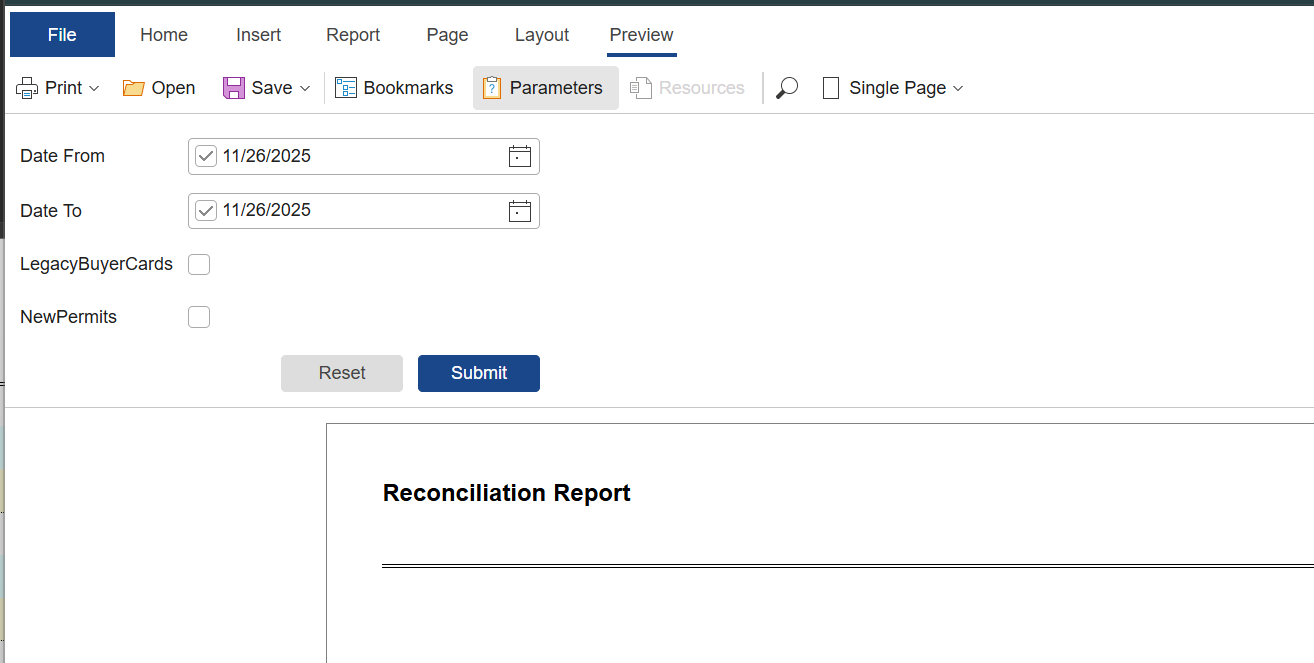Reset the parameter values

pos(341,373)
